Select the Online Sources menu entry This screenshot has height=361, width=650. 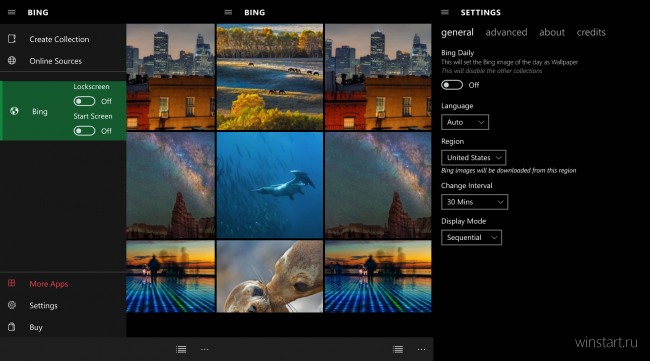[x=63, y=61]
